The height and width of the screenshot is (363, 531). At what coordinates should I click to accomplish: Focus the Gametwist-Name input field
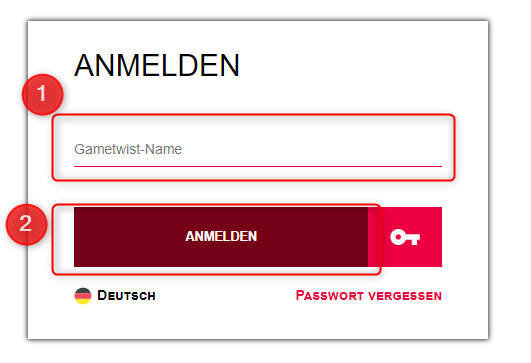tap(258, 149)
